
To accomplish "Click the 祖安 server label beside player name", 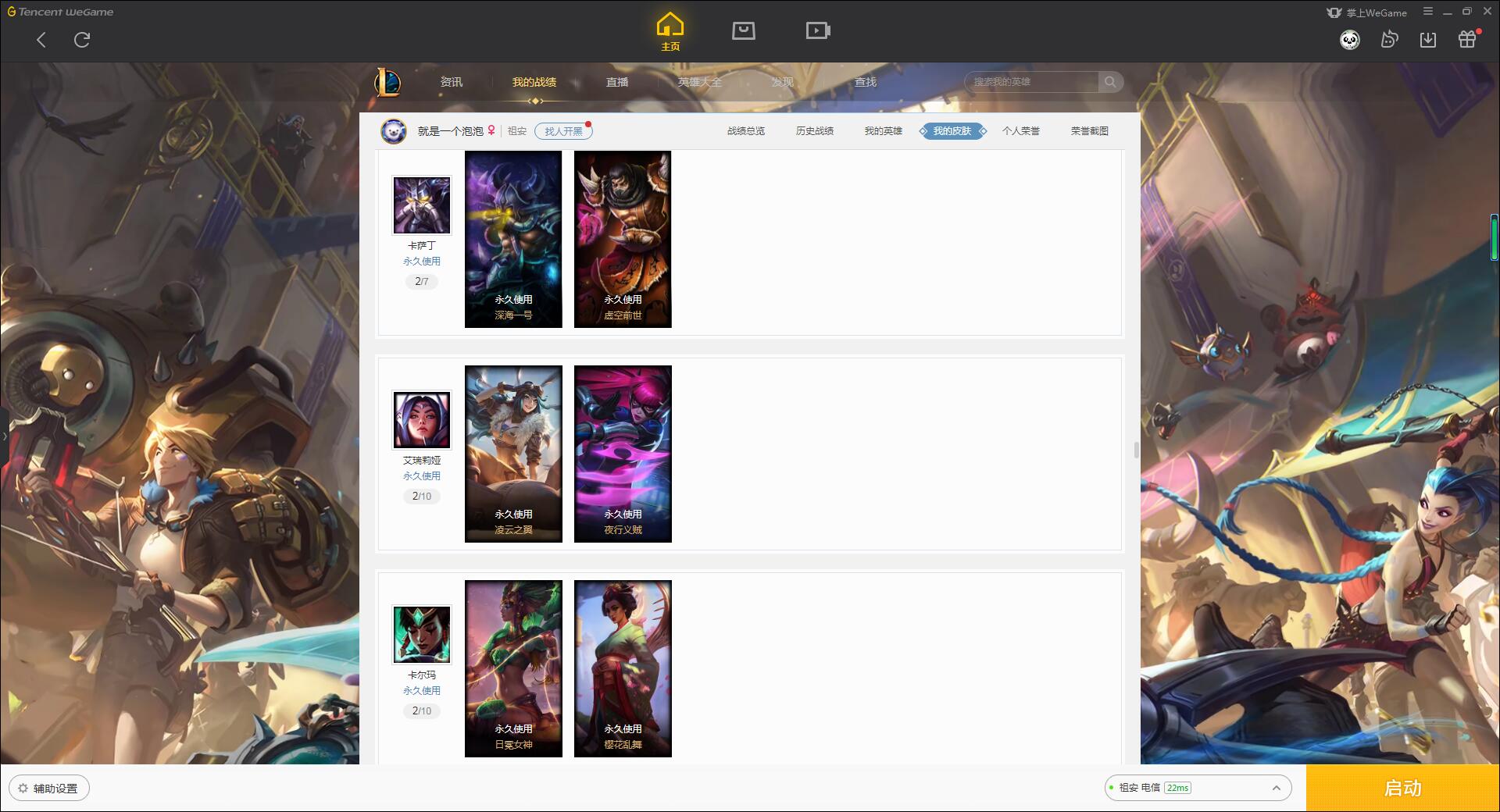I will pyautogui.click(x=517, y=131).
